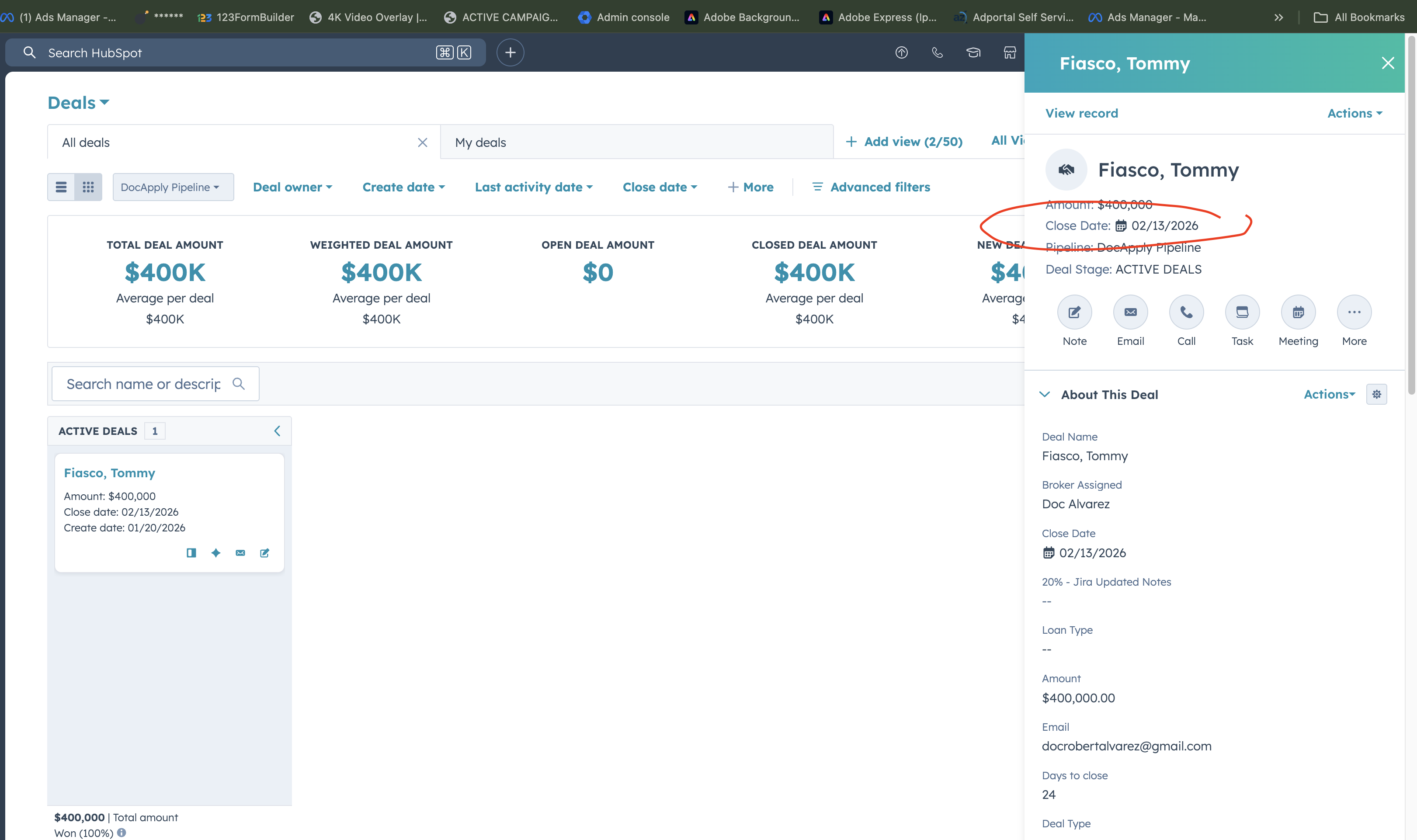Schedule a Meeting via the Meeting icon
Screen dimensions: 1417x840
[1298, 312]
